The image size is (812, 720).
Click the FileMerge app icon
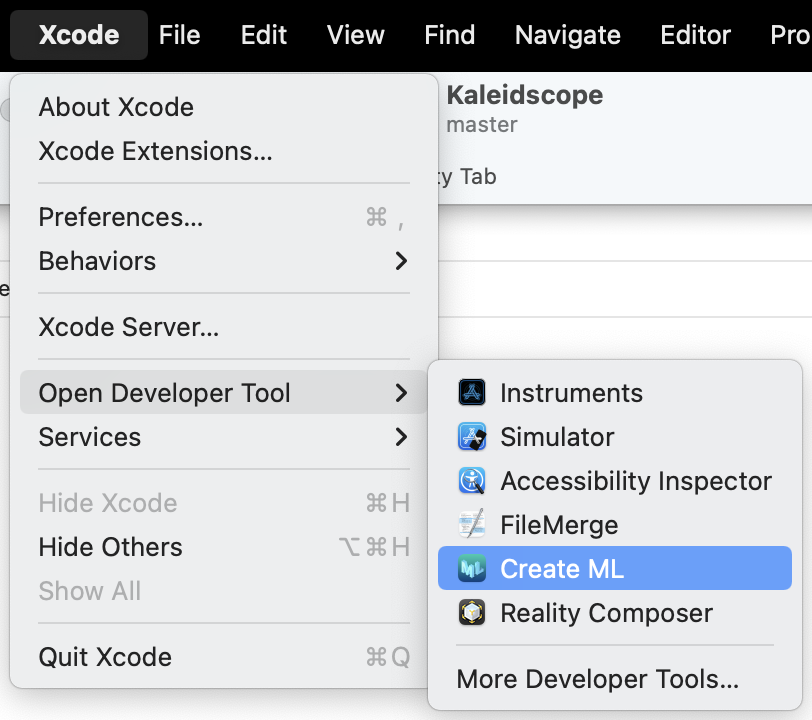[x=472, y=524]
